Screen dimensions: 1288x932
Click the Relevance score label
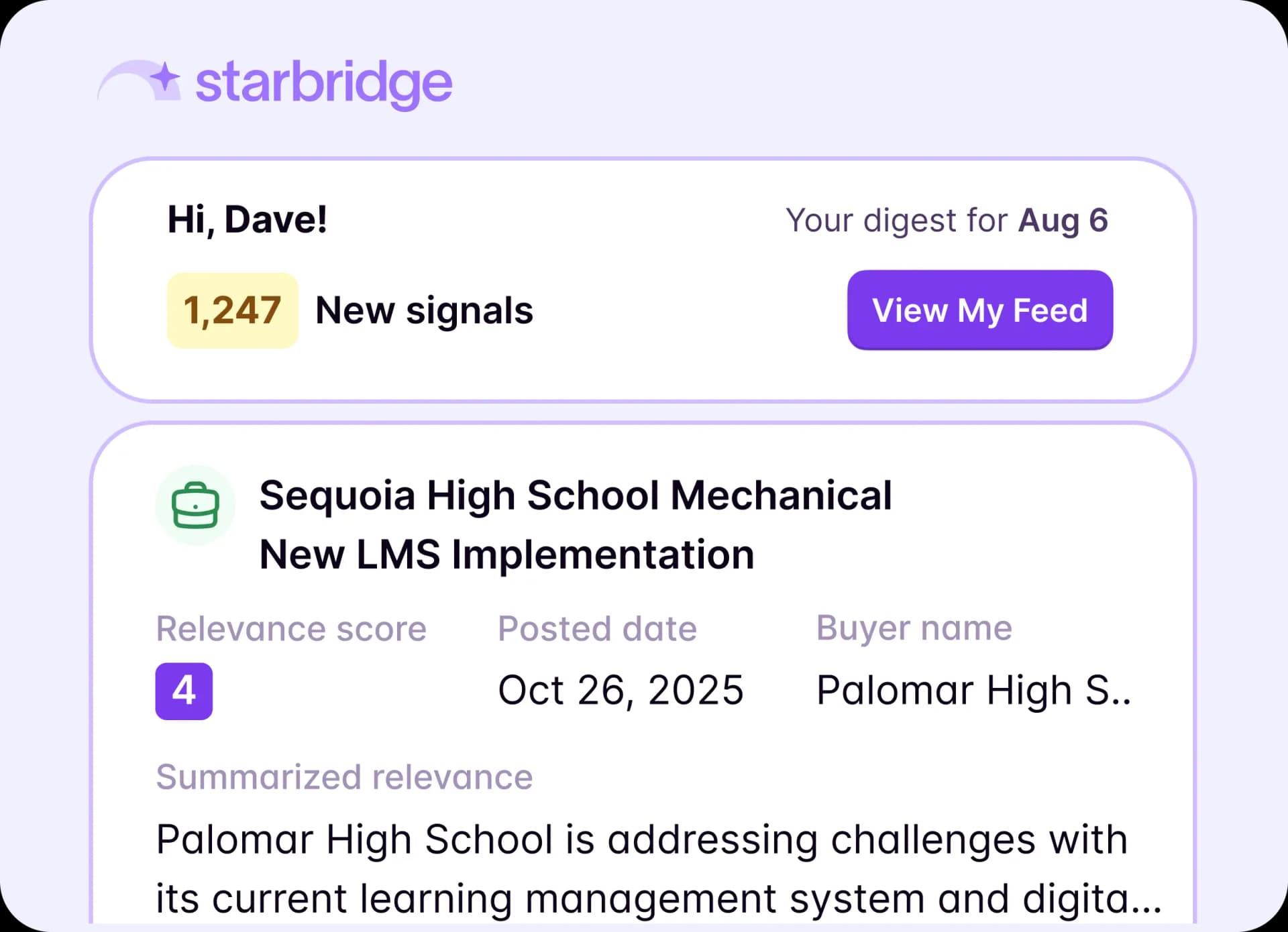pos(291,629)
